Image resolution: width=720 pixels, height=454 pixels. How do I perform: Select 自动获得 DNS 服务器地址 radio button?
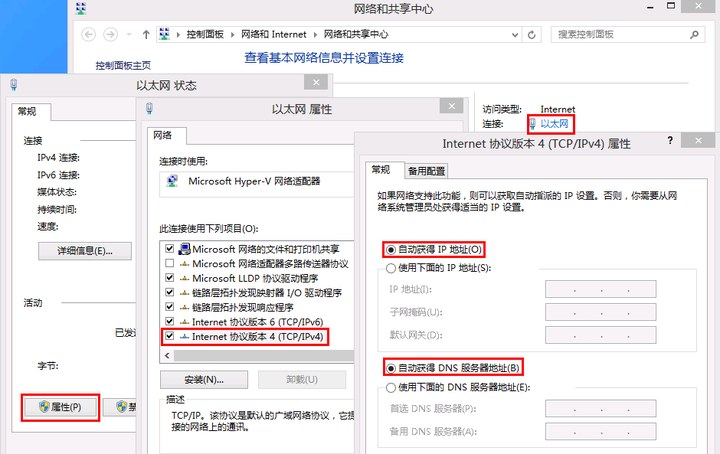coord(391,368)
